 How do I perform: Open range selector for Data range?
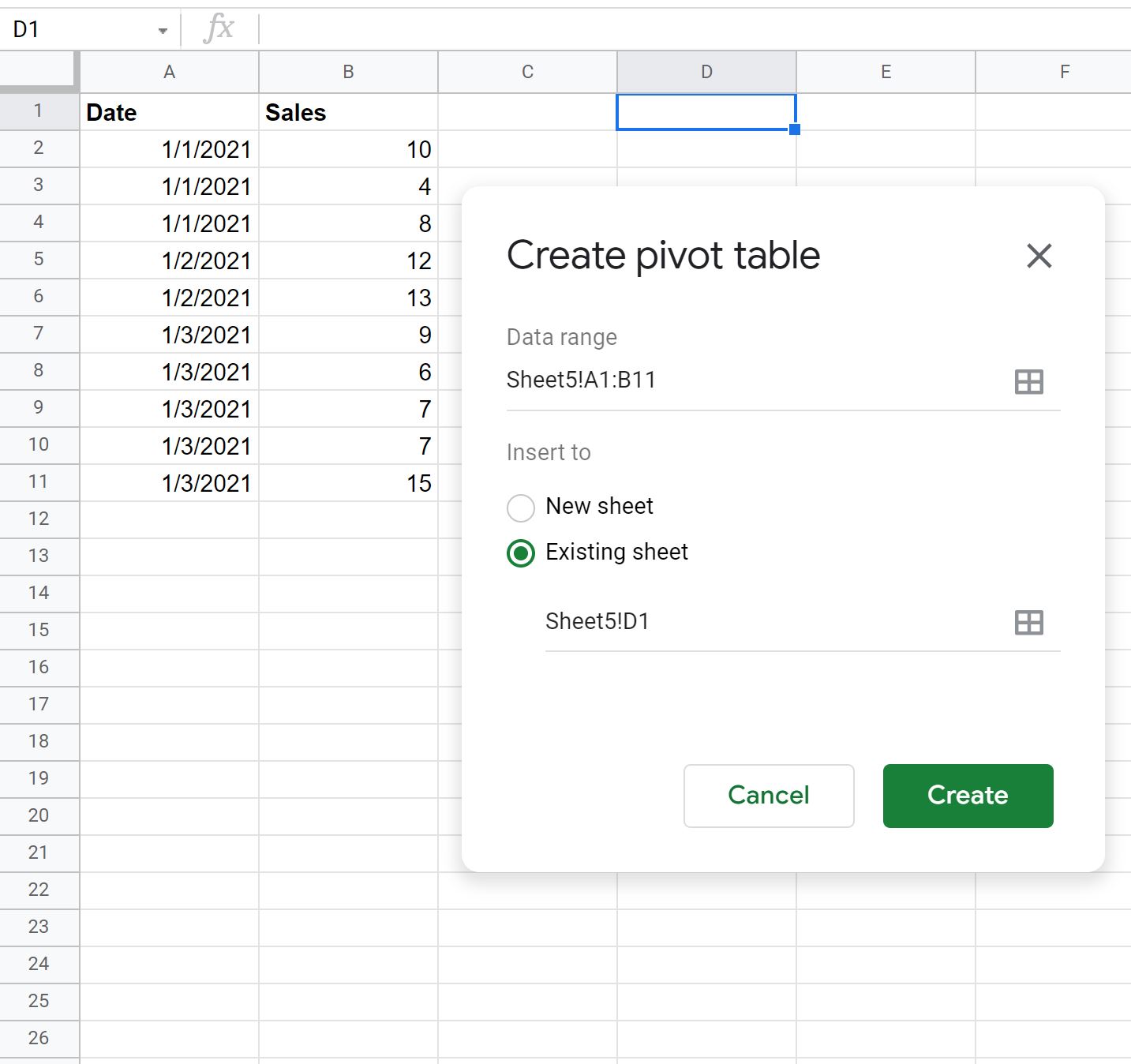(1028, 382)
